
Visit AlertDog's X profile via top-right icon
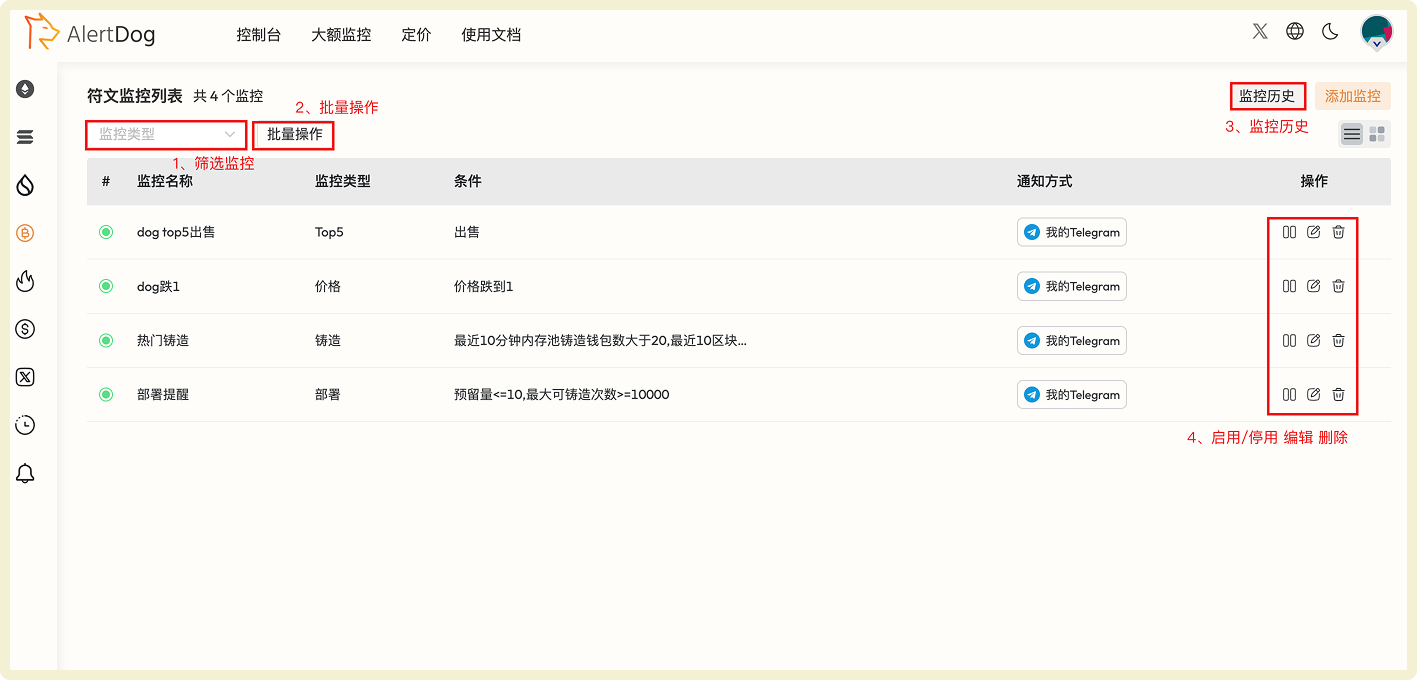tap(1259, 31)
